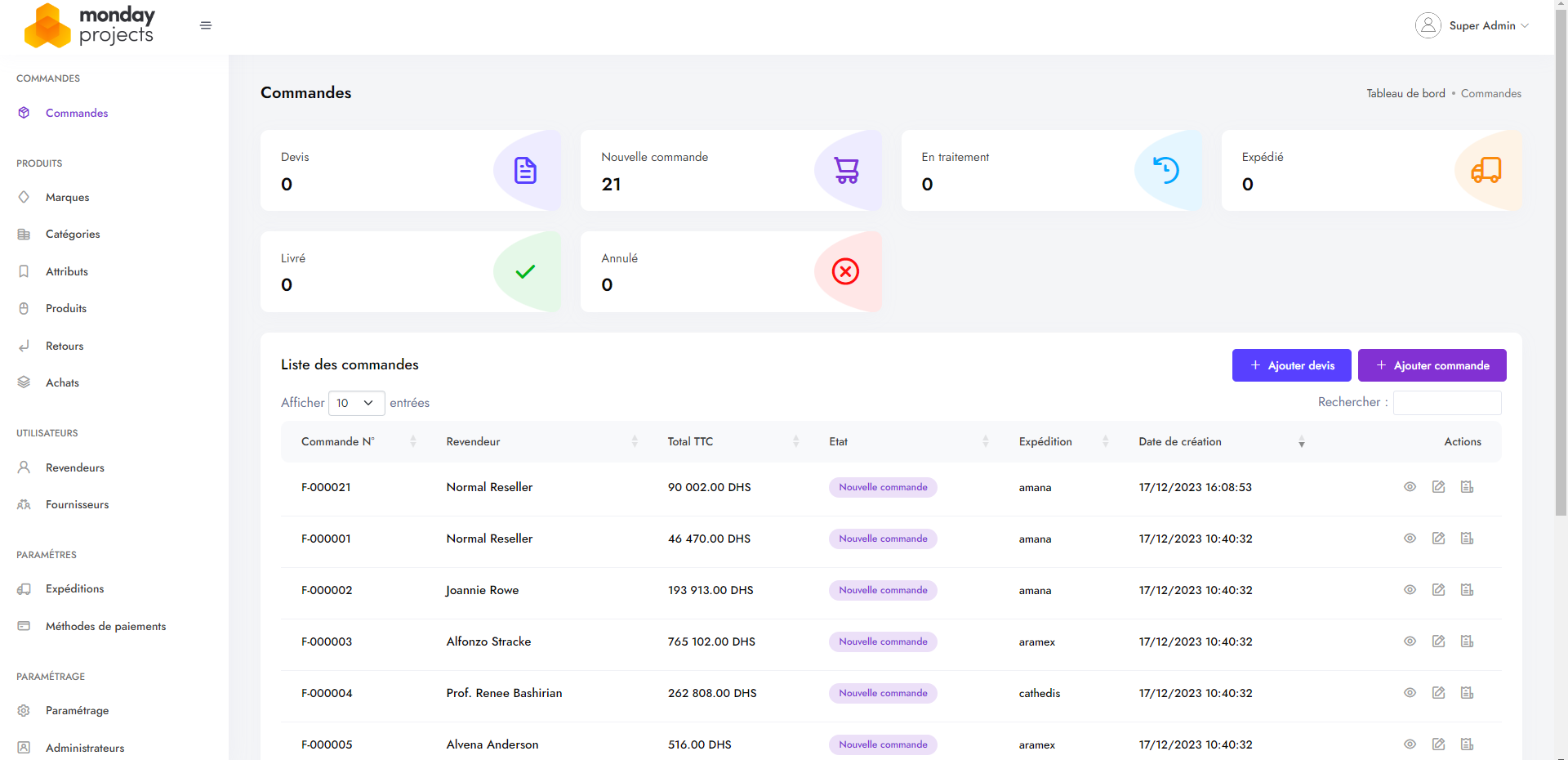This screenshot has height=760, width=1568.
Task: Open Produits in the sidebar
Action: 66,308
